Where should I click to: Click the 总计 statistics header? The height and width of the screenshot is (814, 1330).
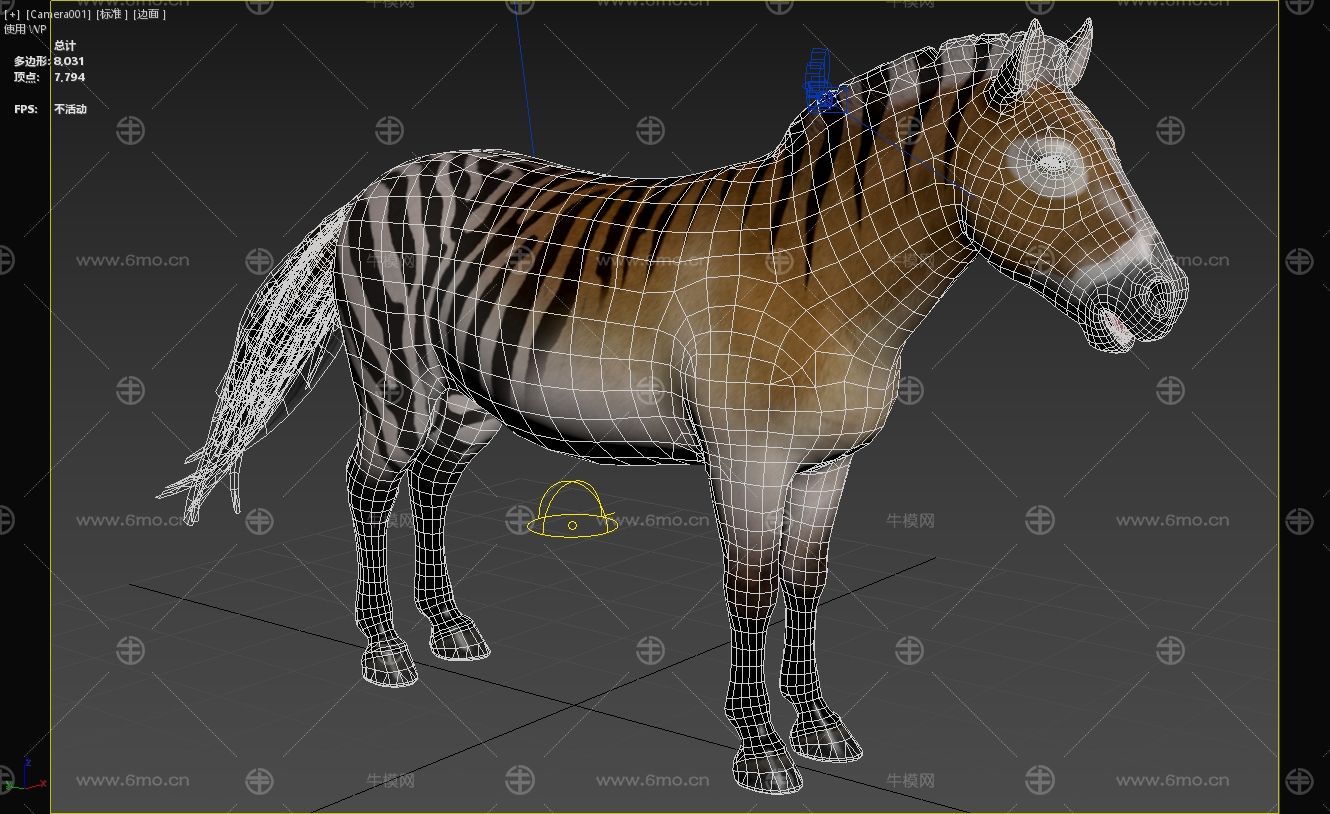65,46
